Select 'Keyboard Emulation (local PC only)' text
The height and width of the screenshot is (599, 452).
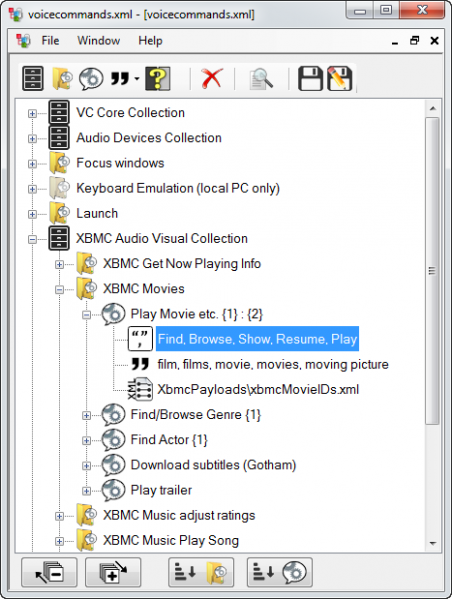point(178,188)
